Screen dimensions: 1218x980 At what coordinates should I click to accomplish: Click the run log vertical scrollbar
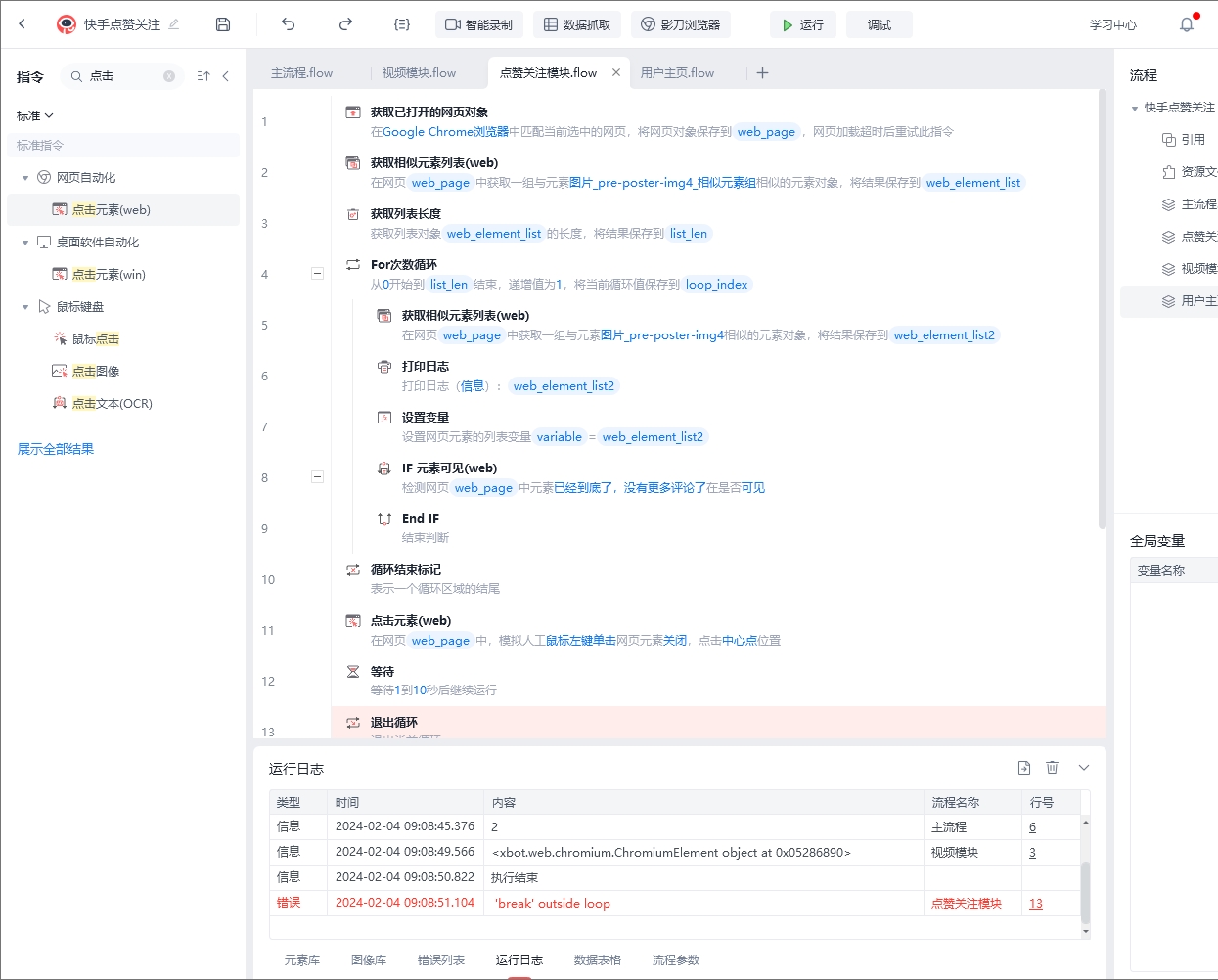(x=1085, y=890)
